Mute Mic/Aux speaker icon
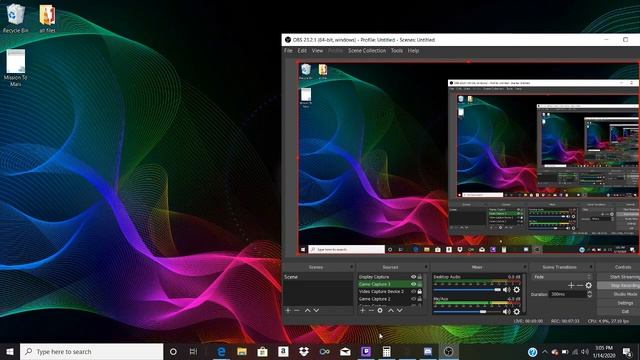640x360 pixels. pyautogui.click(x=507, y=311)
